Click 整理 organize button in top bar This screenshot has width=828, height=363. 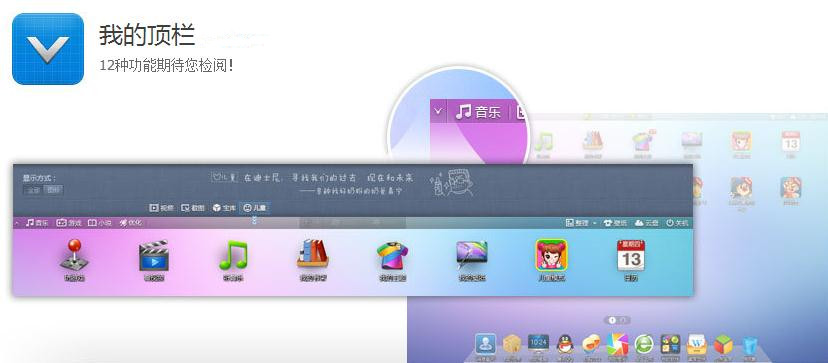pyautogui.click(x=577, y=223)
